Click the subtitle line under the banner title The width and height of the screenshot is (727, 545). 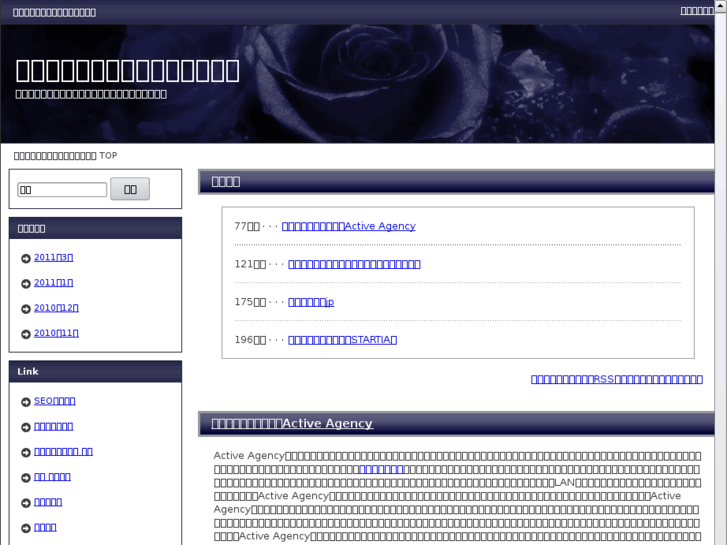[x=91, y=95]
